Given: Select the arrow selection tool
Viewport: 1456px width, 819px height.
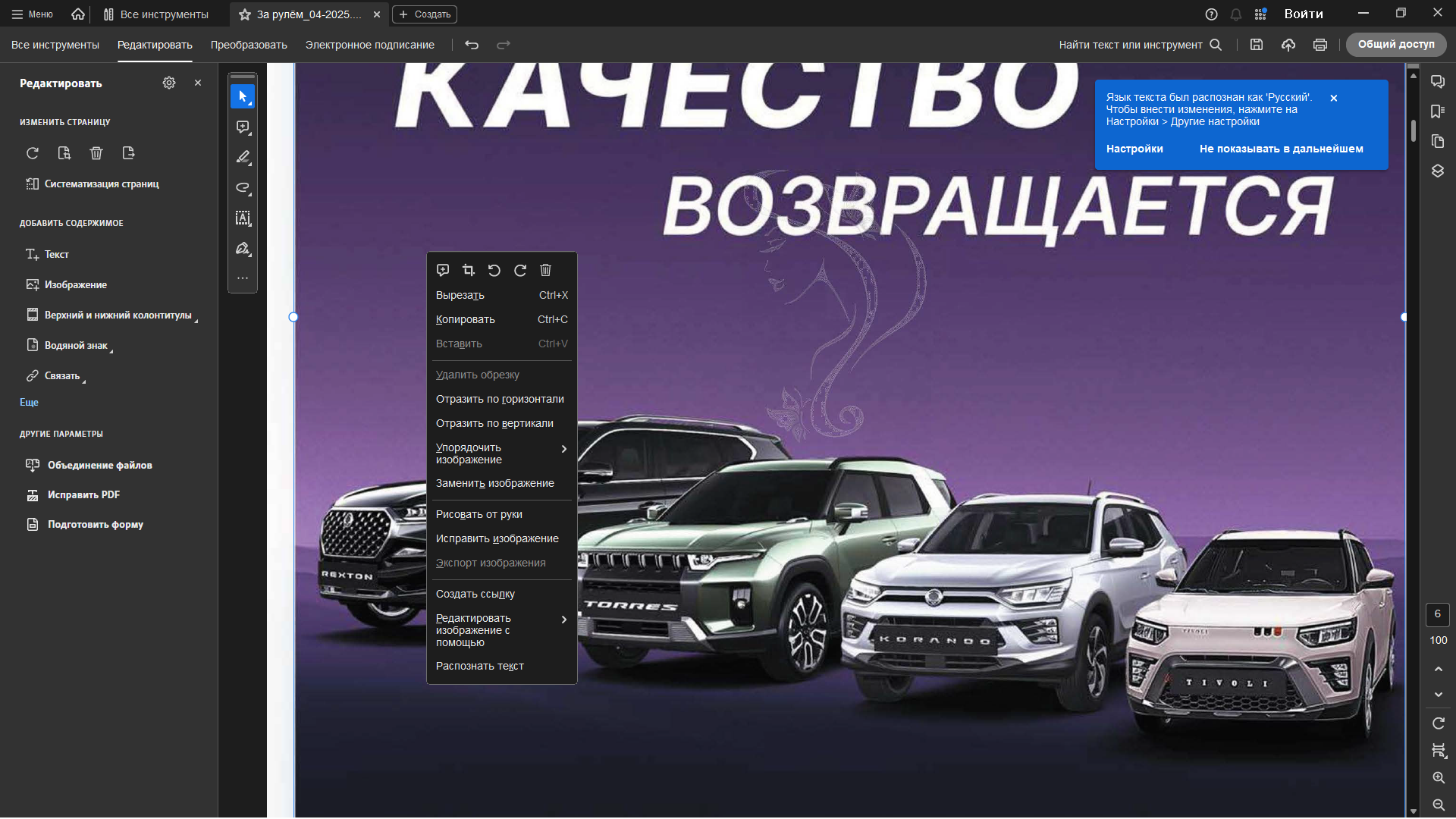Looking at the screenshot, I should tap(243, 96).
